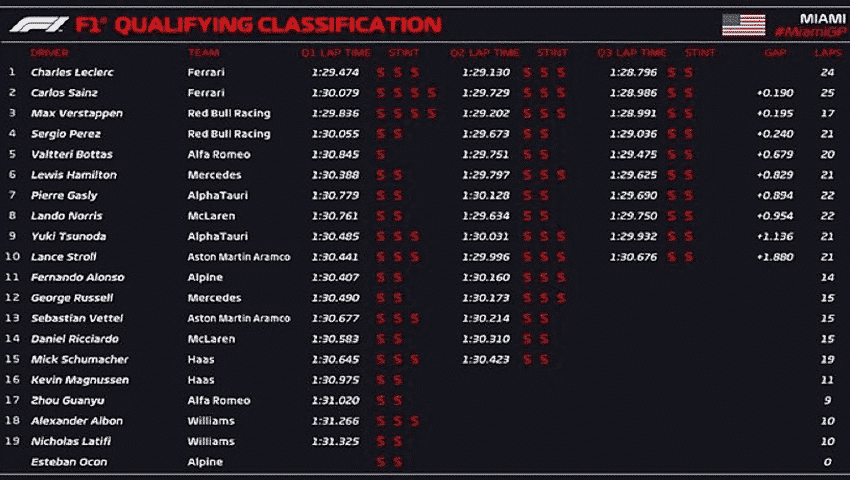Click the first tyre icon in Leclerc's Q3 stint
The height and width of the screenshot is (480, 850).
(x=672, y=72)
